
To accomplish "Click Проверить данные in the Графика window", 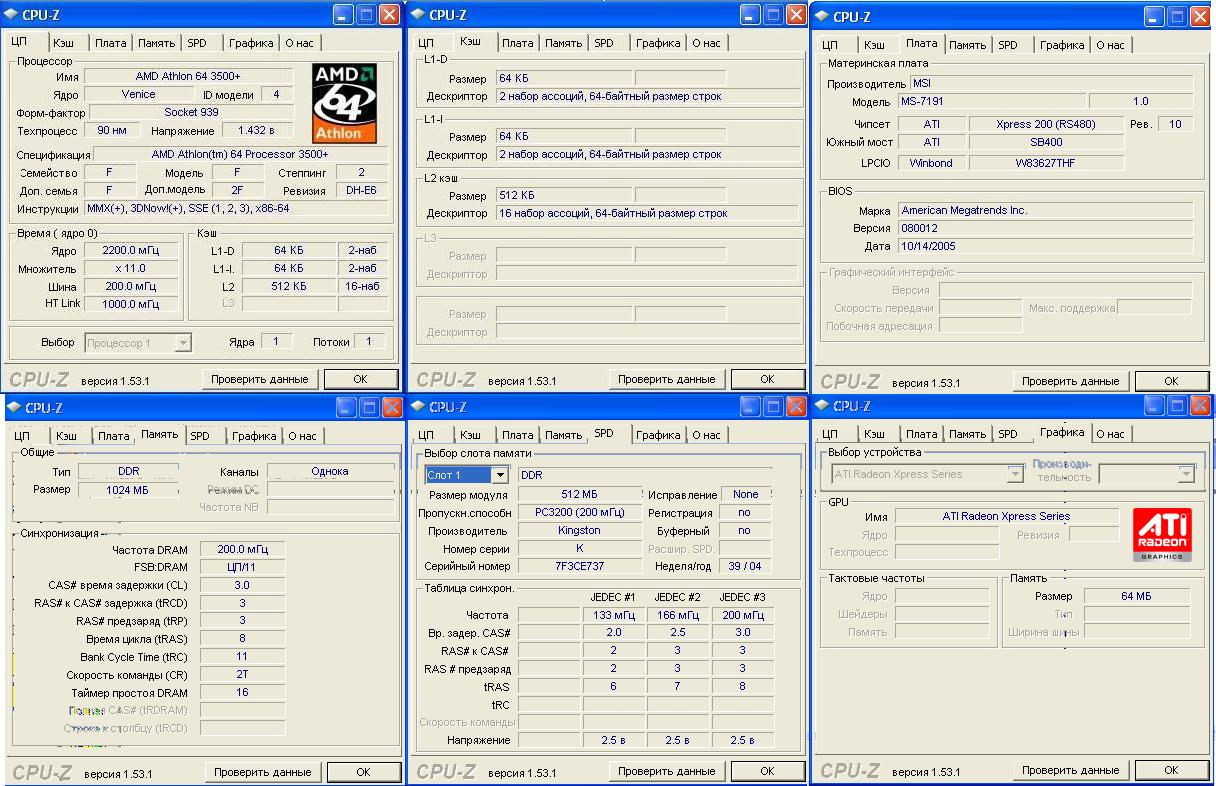I will click(1071, 770).
